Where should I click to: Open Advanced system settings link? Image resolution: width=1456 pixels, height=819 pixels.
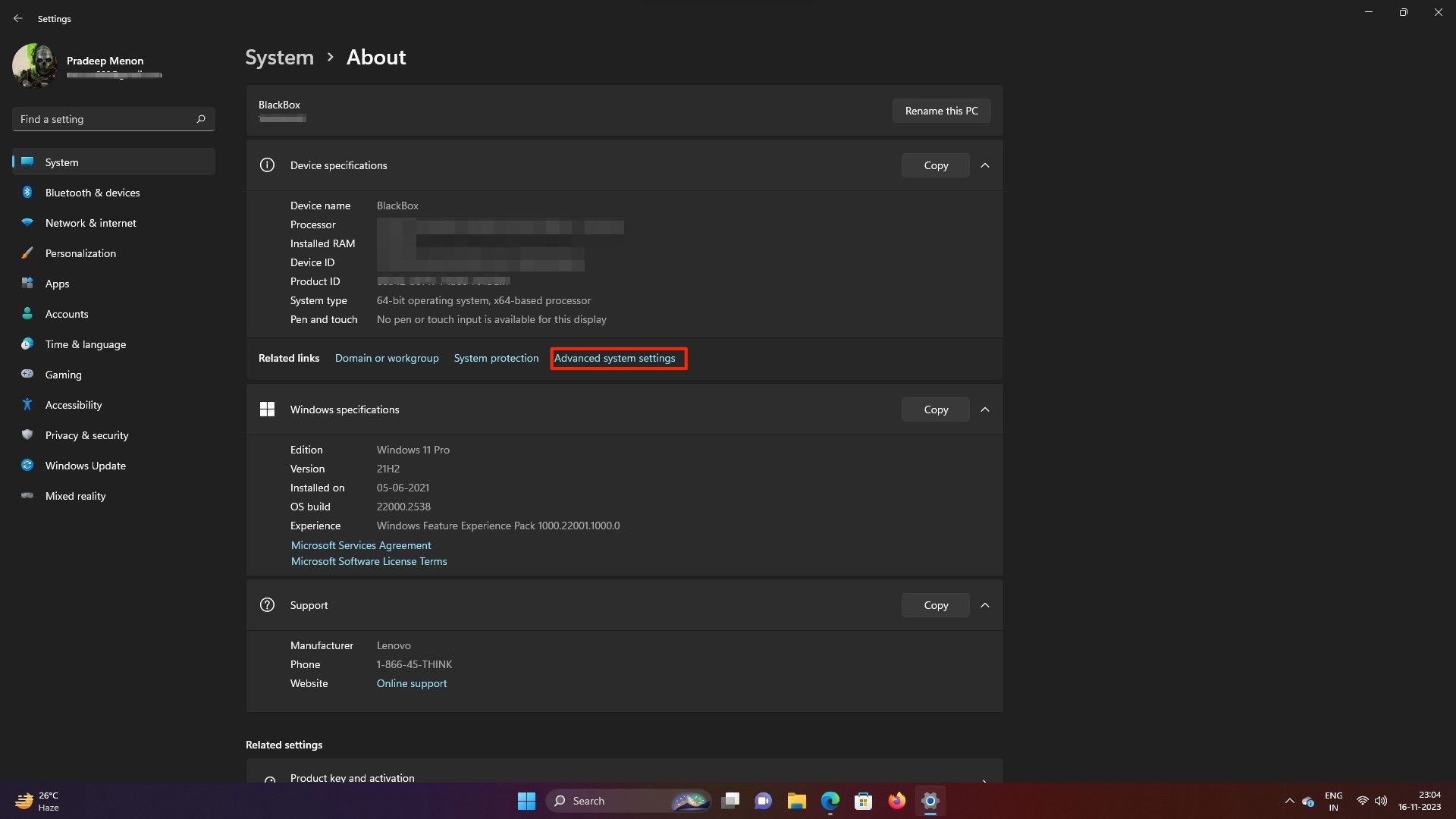pyautogui.click(x=614, y=358)
